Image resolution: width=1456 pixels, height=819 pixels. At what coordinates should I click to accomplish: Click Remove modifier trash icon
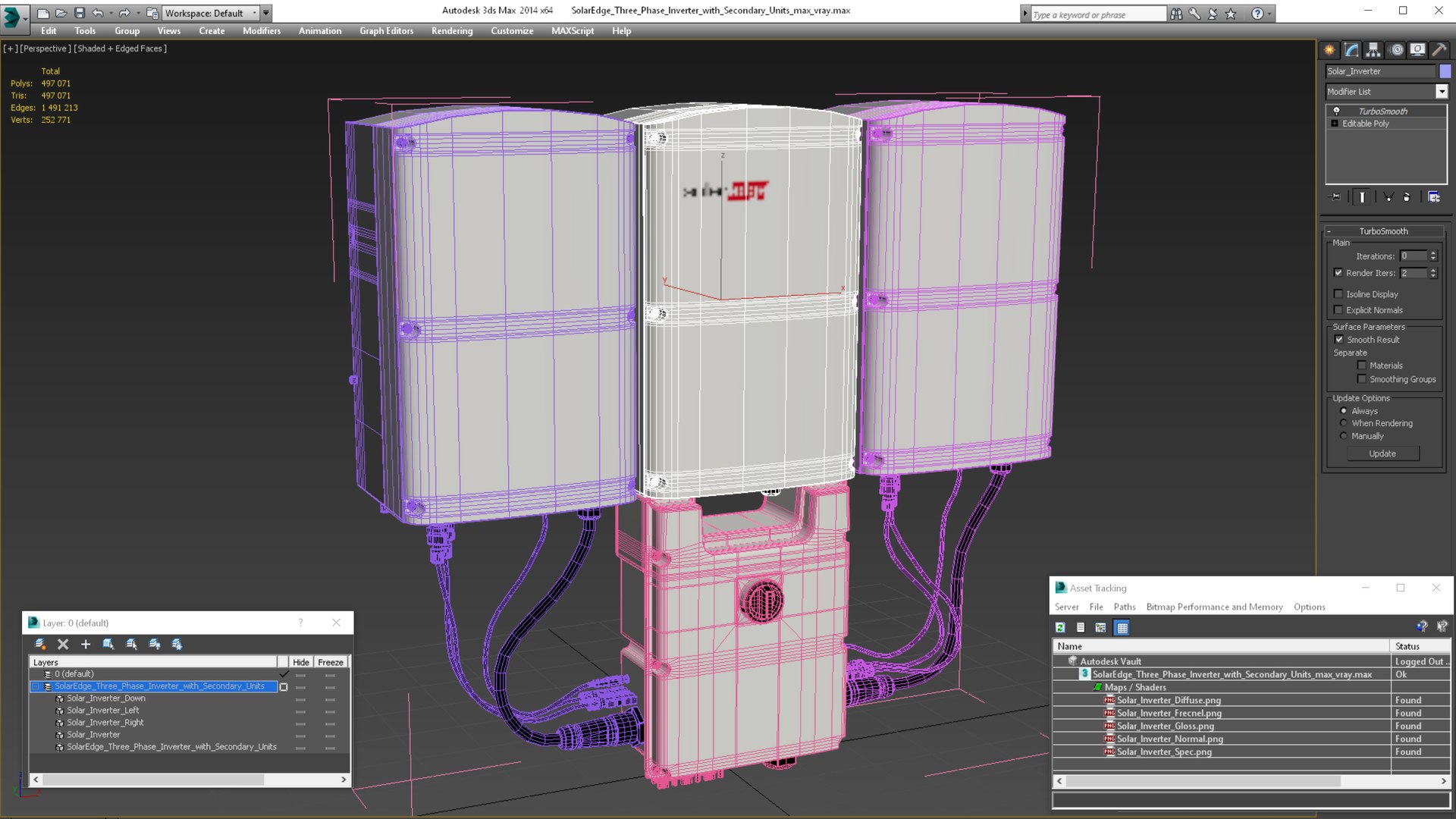pyautogui.click(x=1407, y=196)
